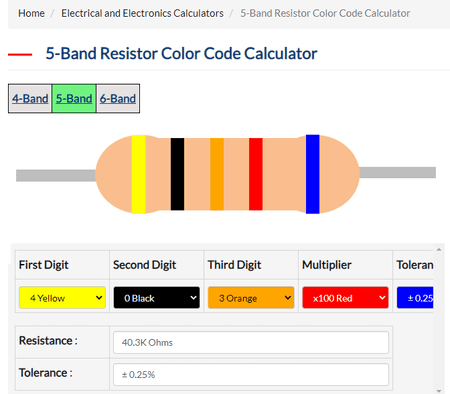Open the Second Digit Black dropdown

point(157,297)
